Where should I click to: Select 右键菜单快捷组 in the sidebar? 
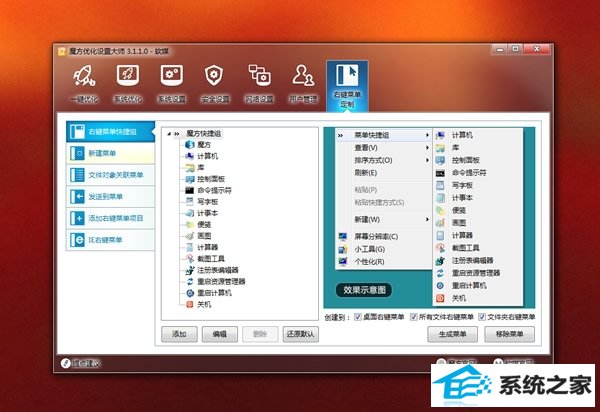pos(110,132)
